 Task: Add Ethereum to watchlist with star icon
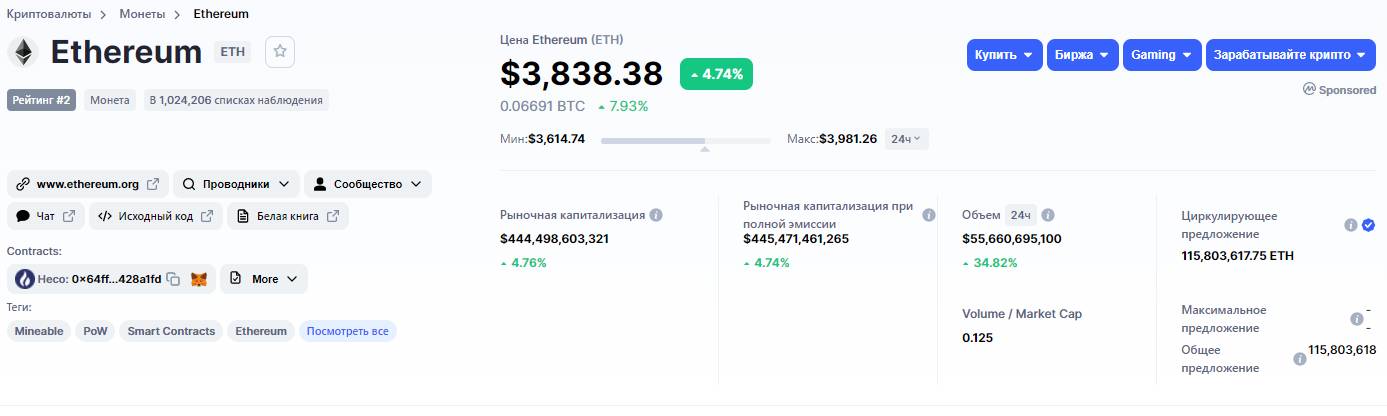click(280, 52)
